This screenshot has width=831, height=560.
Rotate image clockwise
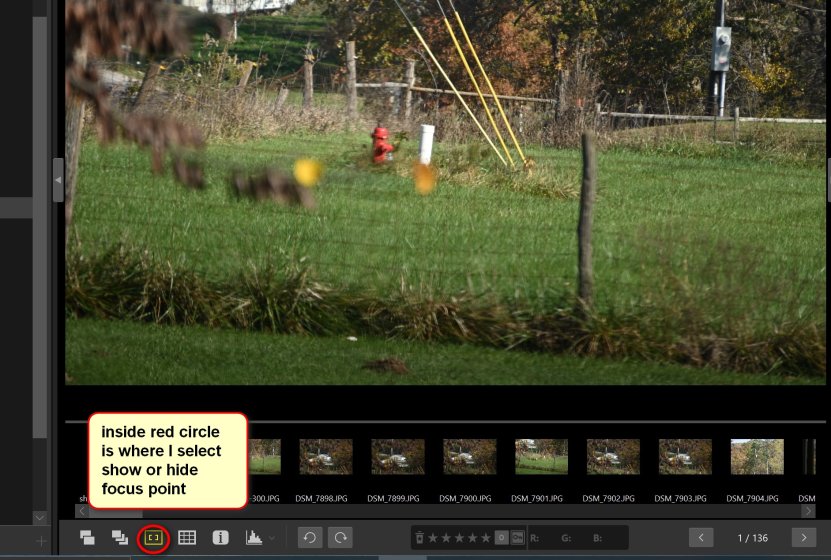pyautogui.click(x=340, y=538)
